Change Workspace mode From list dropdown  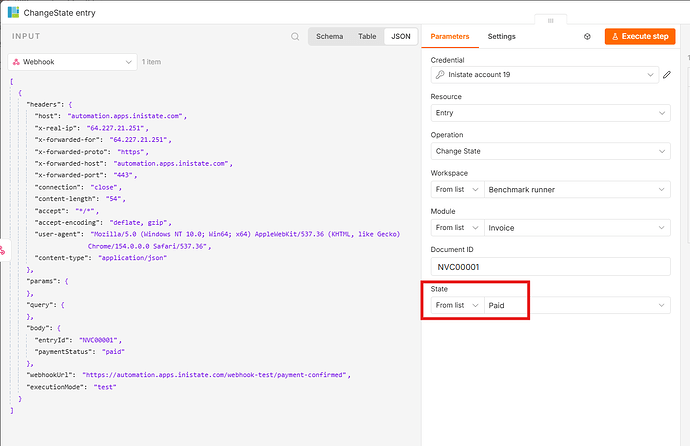pyautogui.click(x=457, y=190)
